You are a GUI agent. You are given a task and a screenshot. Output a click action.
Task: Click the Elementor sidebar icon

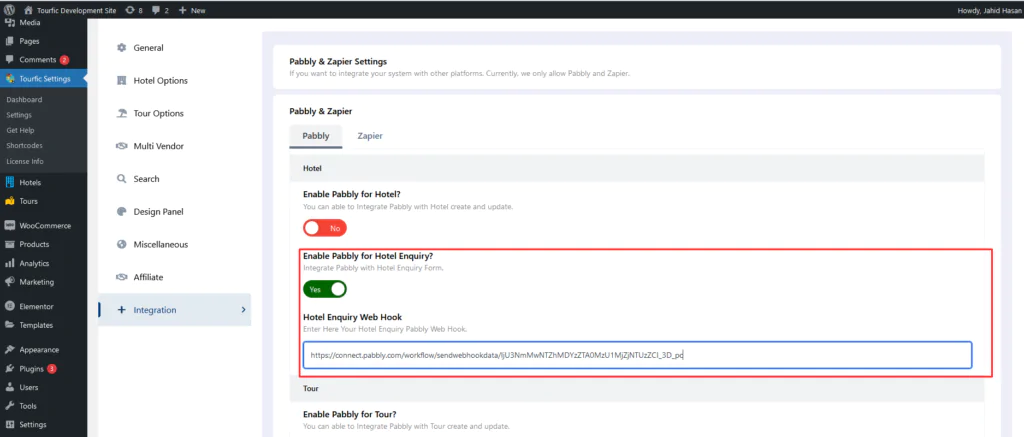(x=10, y=306)
